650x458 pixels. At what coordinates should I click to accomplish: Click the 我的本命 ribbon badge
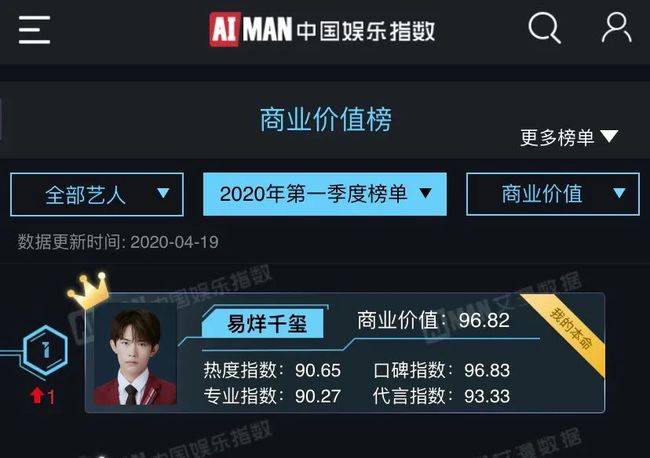[570, 327]
